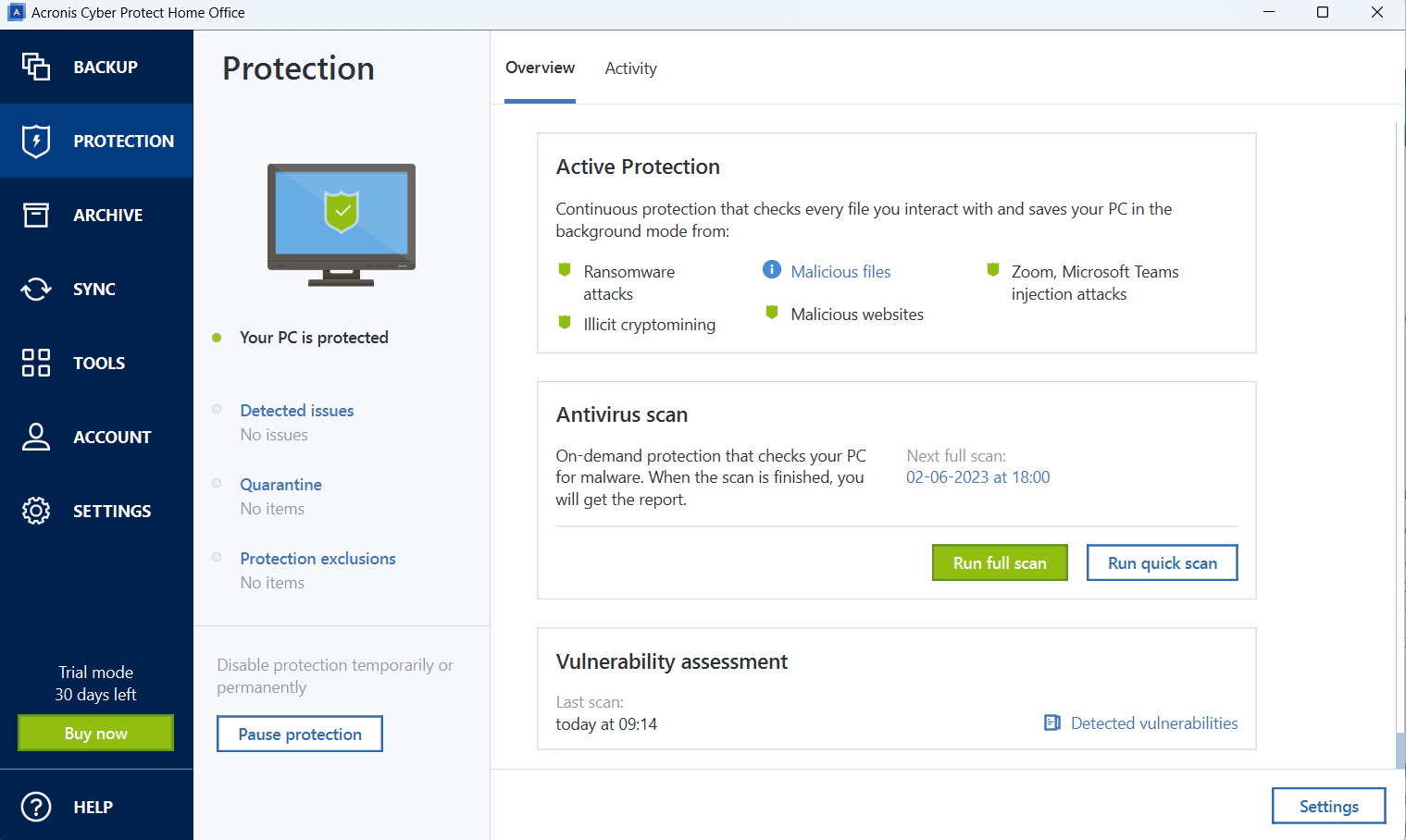Open protection Settings button at bottom right
This screenshot has height=840, width=1406.
[x=1328, y=806]
